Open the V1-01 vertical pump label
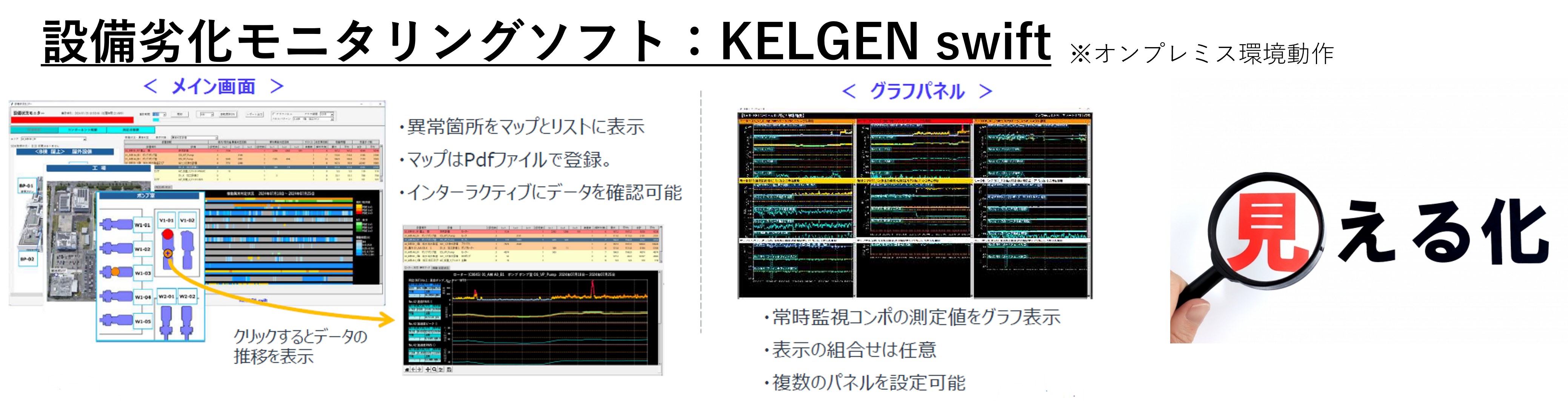Image resolution: width=1568 pixels, height=412 pixels. coord(167,220)
